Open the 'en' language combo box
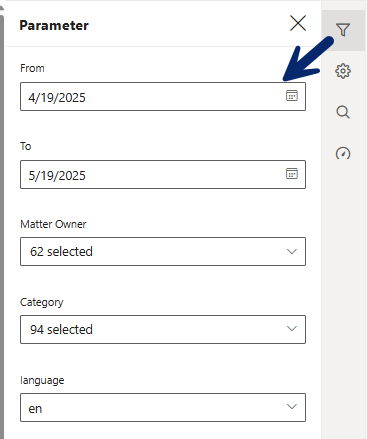This screenshot has height=439, width=367. pyautogui.click(x=163, y=407)
